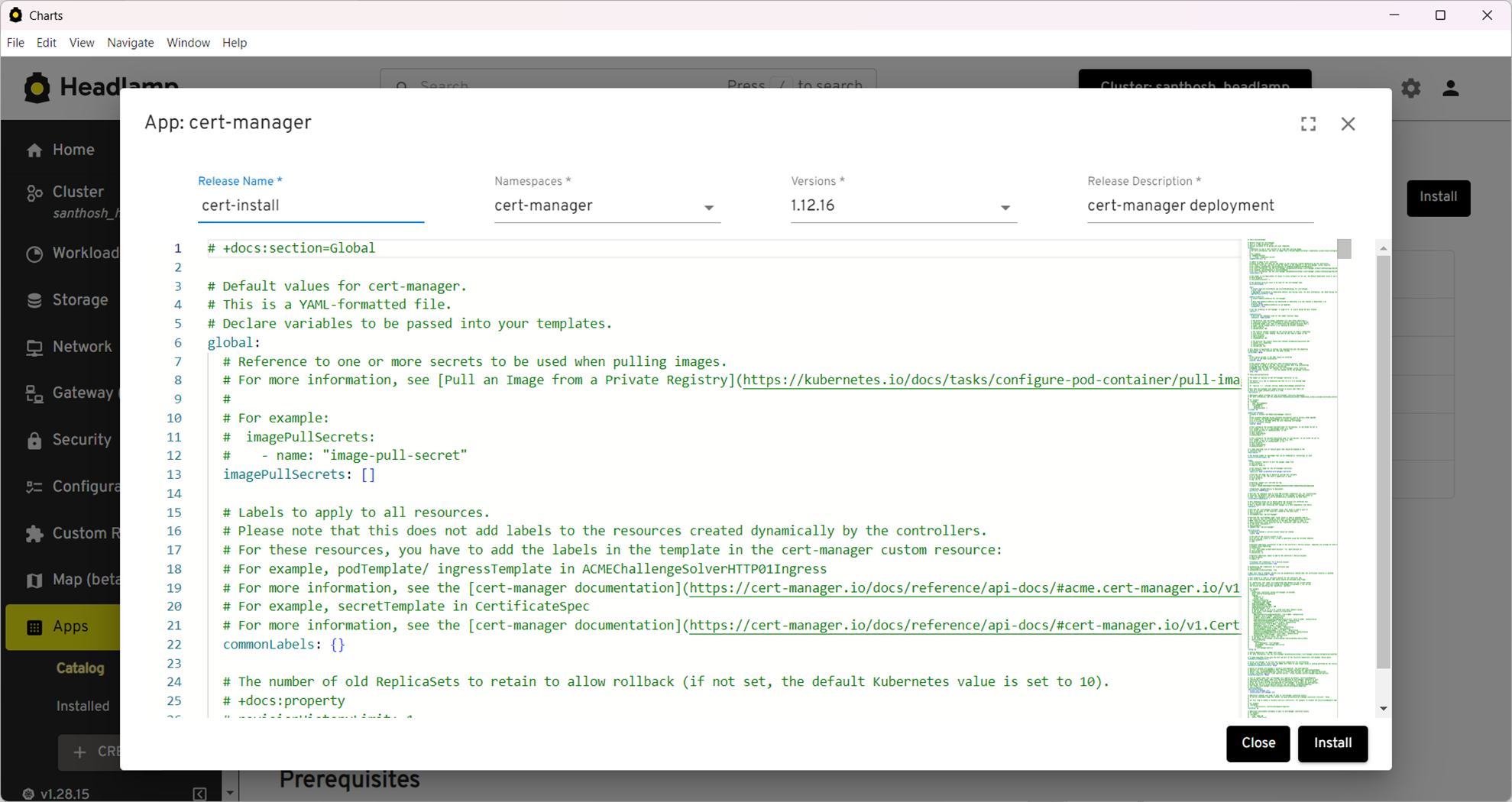Open the Installed sidebar link
The height and width of the screenshot is (802, 1512).
tap(83, 707)
